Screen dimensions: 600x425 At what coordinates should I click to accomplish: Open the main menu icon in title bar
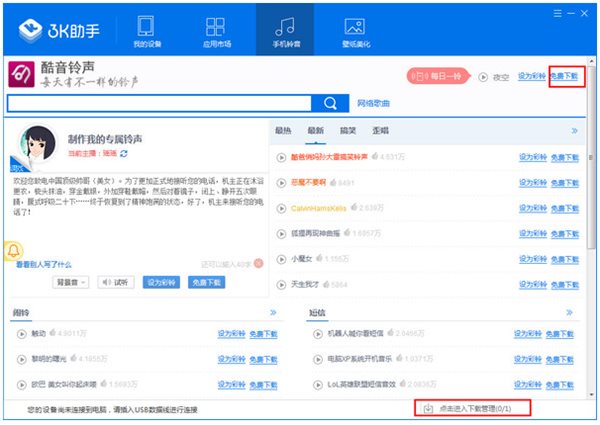(x=558, y=14)
